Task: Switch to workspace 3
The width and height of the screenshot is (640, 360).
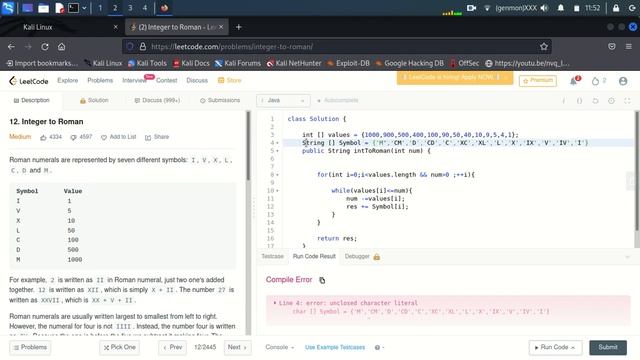Action: tap(130, 8)
